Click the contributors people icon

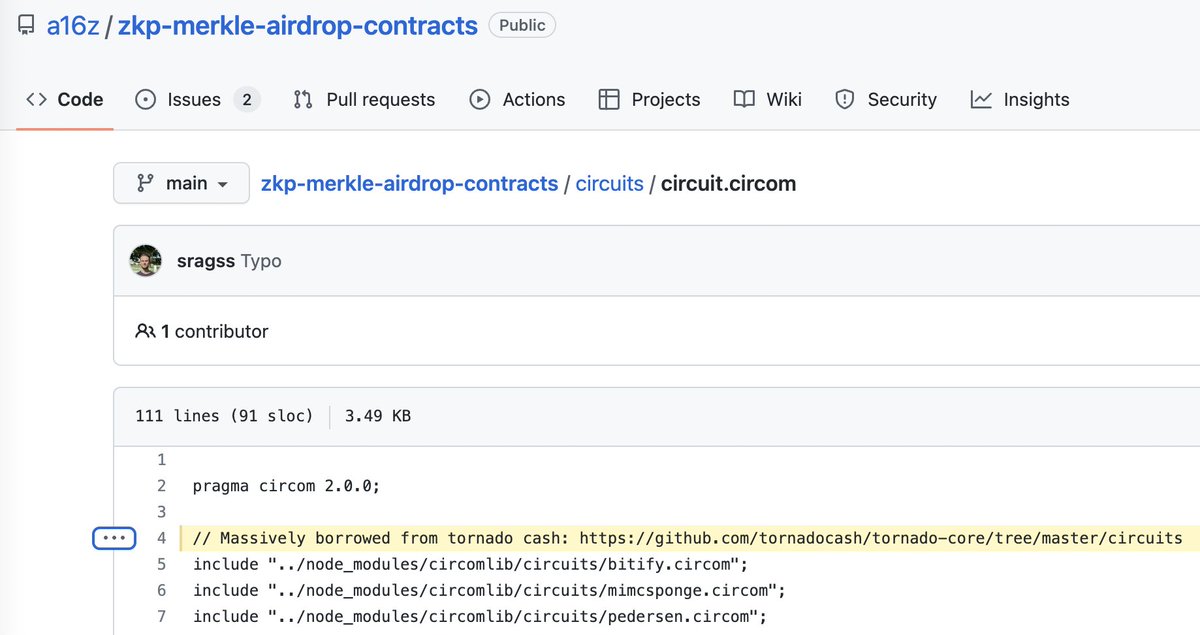pos(145,331)
